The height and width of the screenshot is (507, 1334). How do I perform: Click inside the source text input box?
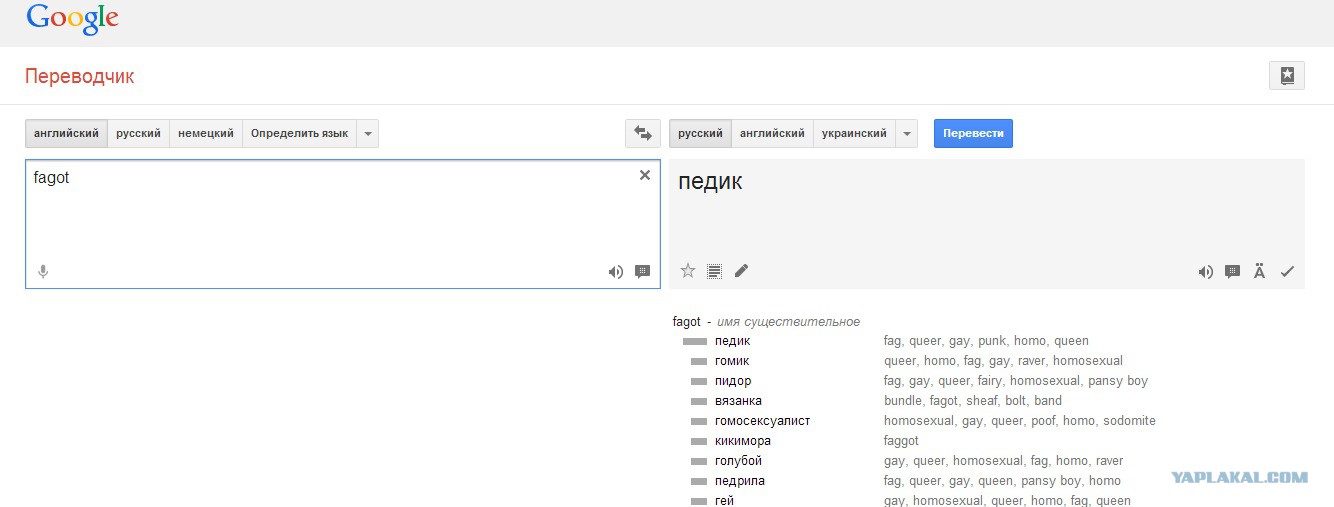[343, 224]
